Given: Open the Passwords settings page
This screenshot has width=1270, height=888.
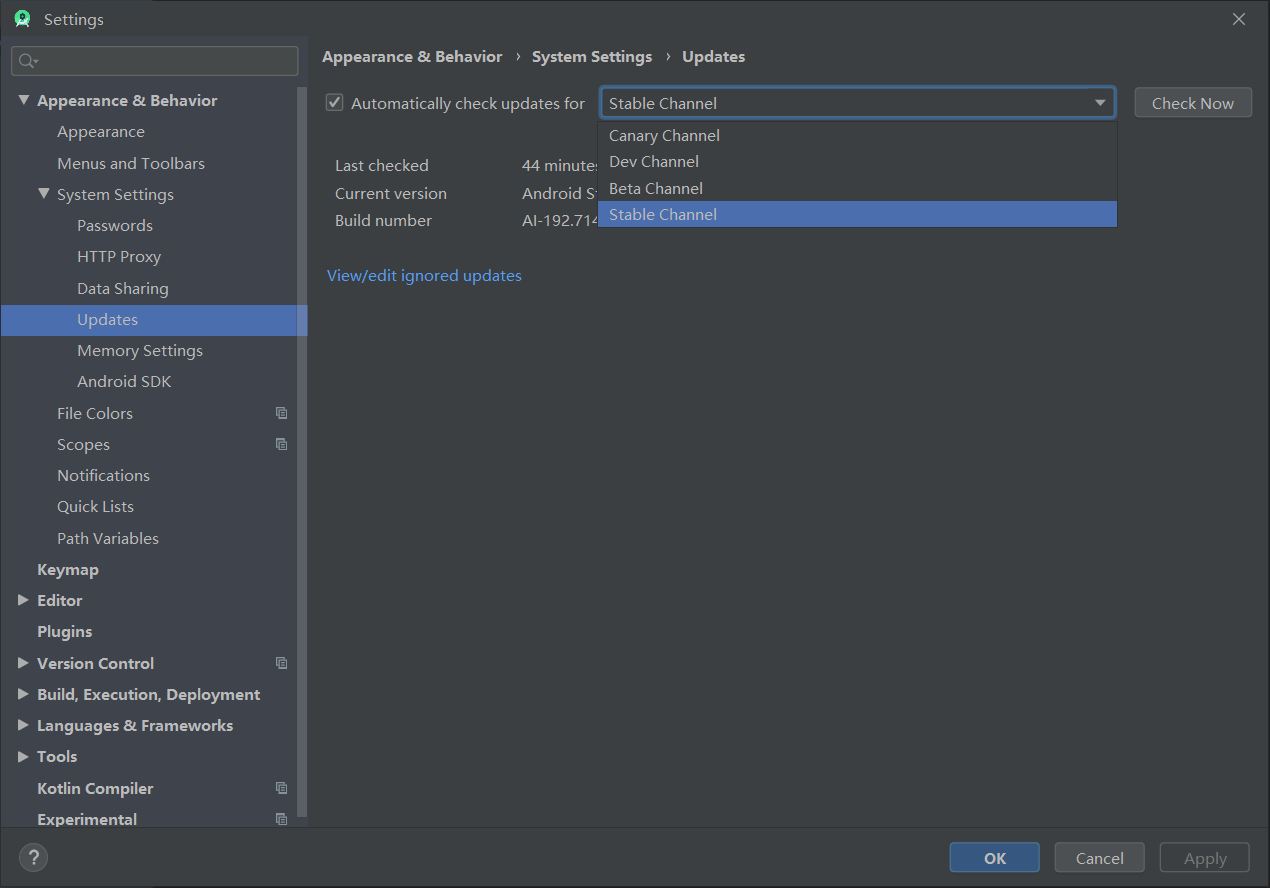Looking at the screenshot, I should click(115, 225).
